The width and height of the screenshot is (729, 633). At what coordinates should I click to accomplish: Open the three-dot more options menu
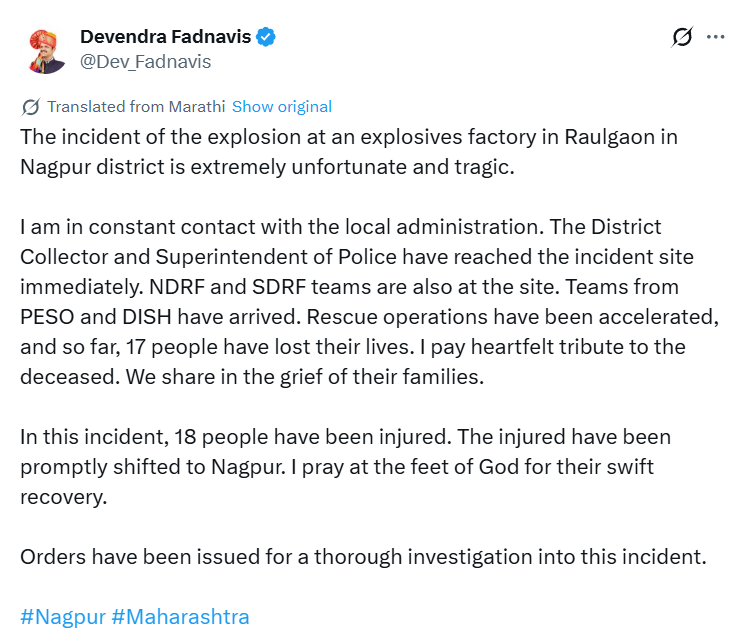[x=715, y=37]
